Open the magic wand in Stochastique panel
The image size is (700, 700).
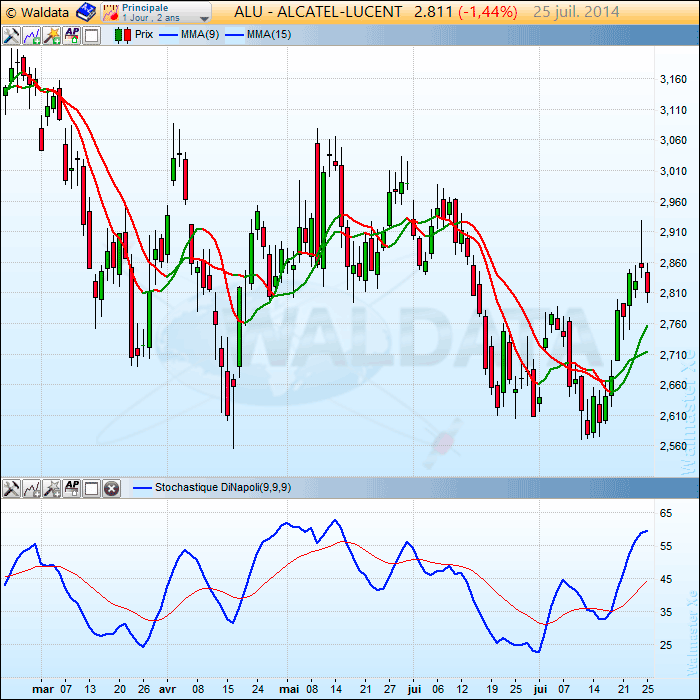52,488
